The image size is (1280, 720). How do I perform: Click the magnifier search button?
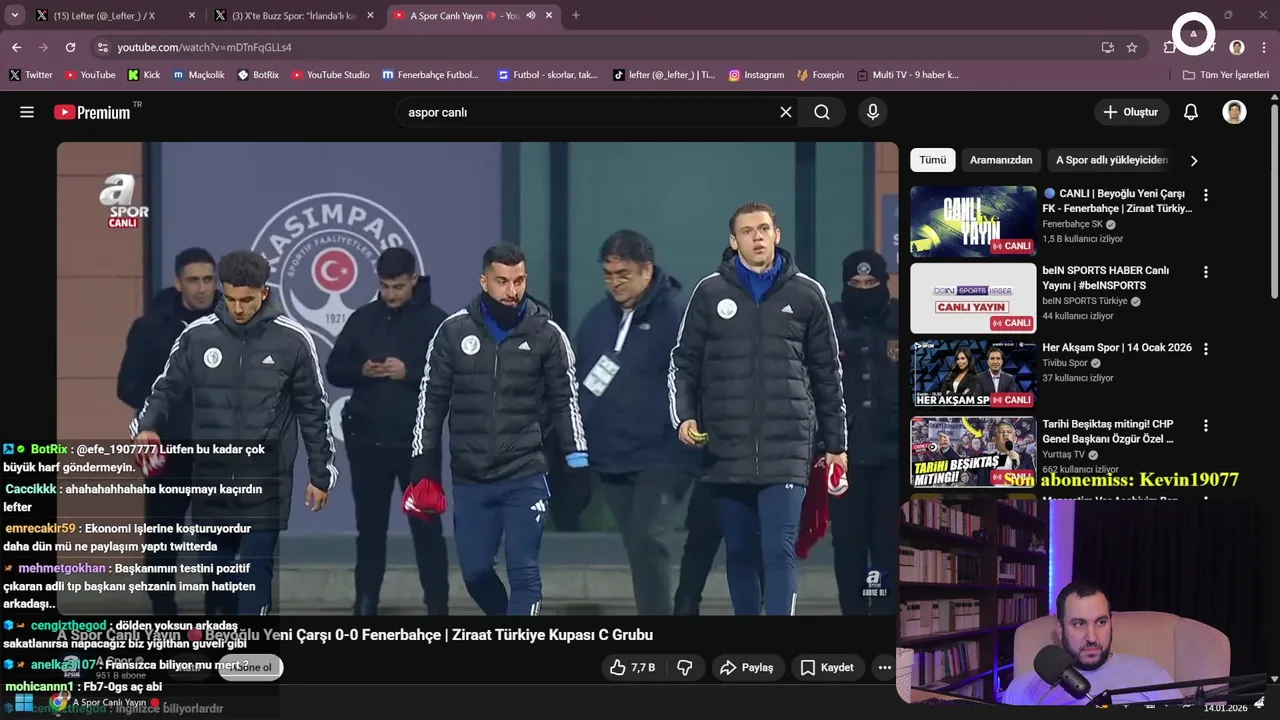pyautogui.click(x=822, y=112)
